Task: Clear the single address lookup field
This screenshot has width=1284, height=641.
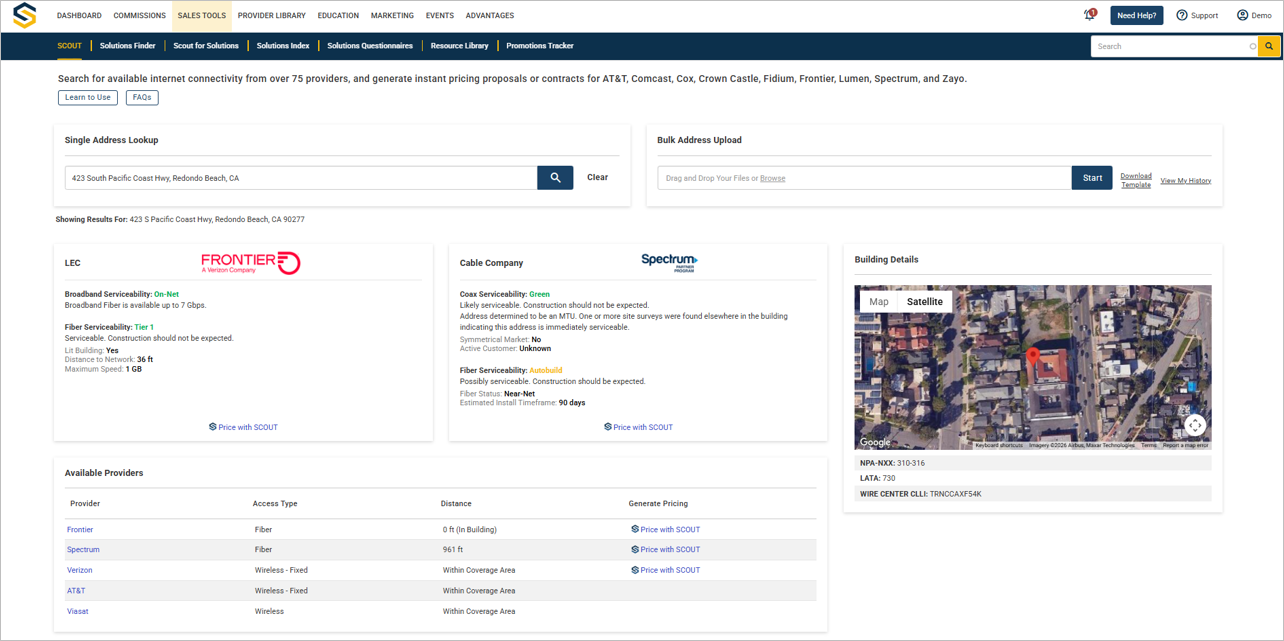Action: click(597, 177)
